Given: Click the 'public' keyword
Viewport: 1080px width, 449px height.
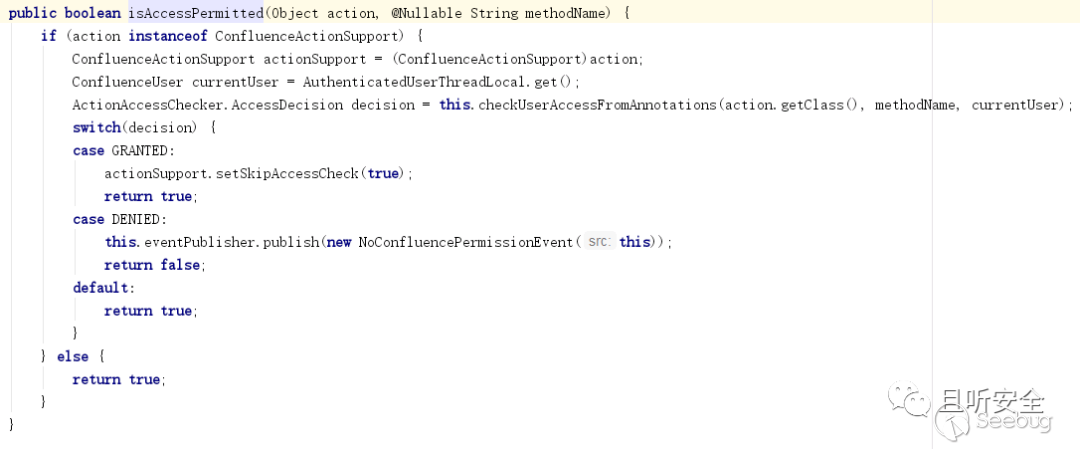Looking at the screenshot, I should coord(32,13).
